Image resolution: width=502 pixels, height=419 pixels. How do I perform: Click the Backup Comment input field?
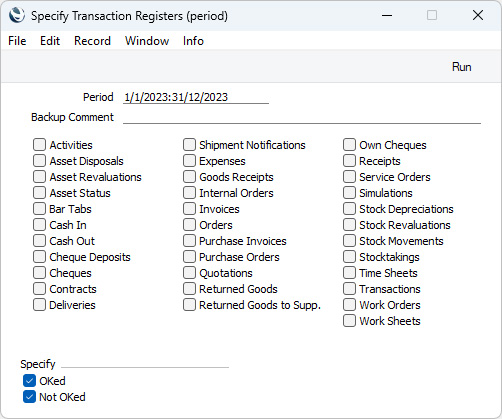pos(302,117)
